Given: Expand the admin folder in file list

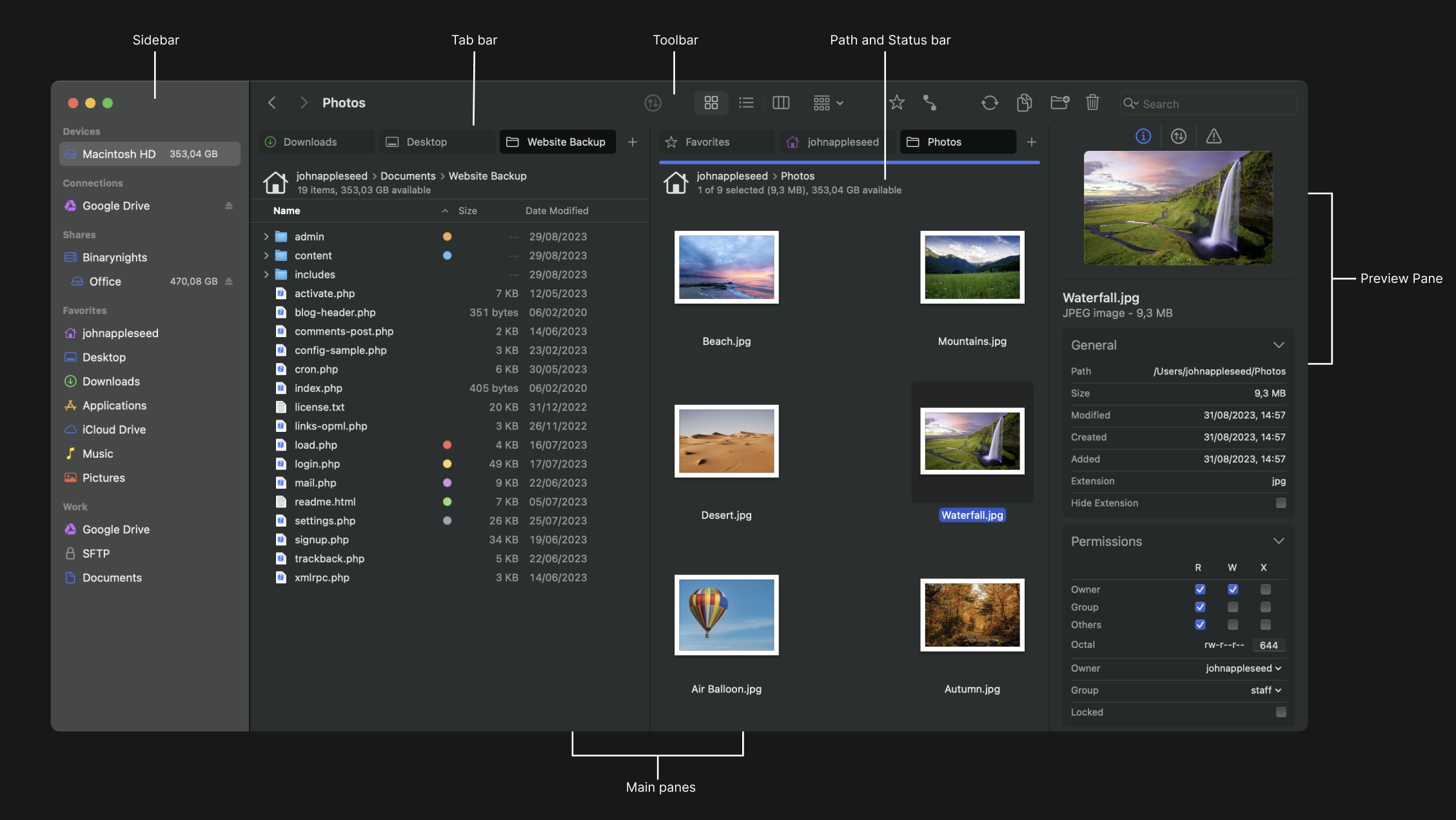Looking at the screenshot, I should [x=265, y=237].
